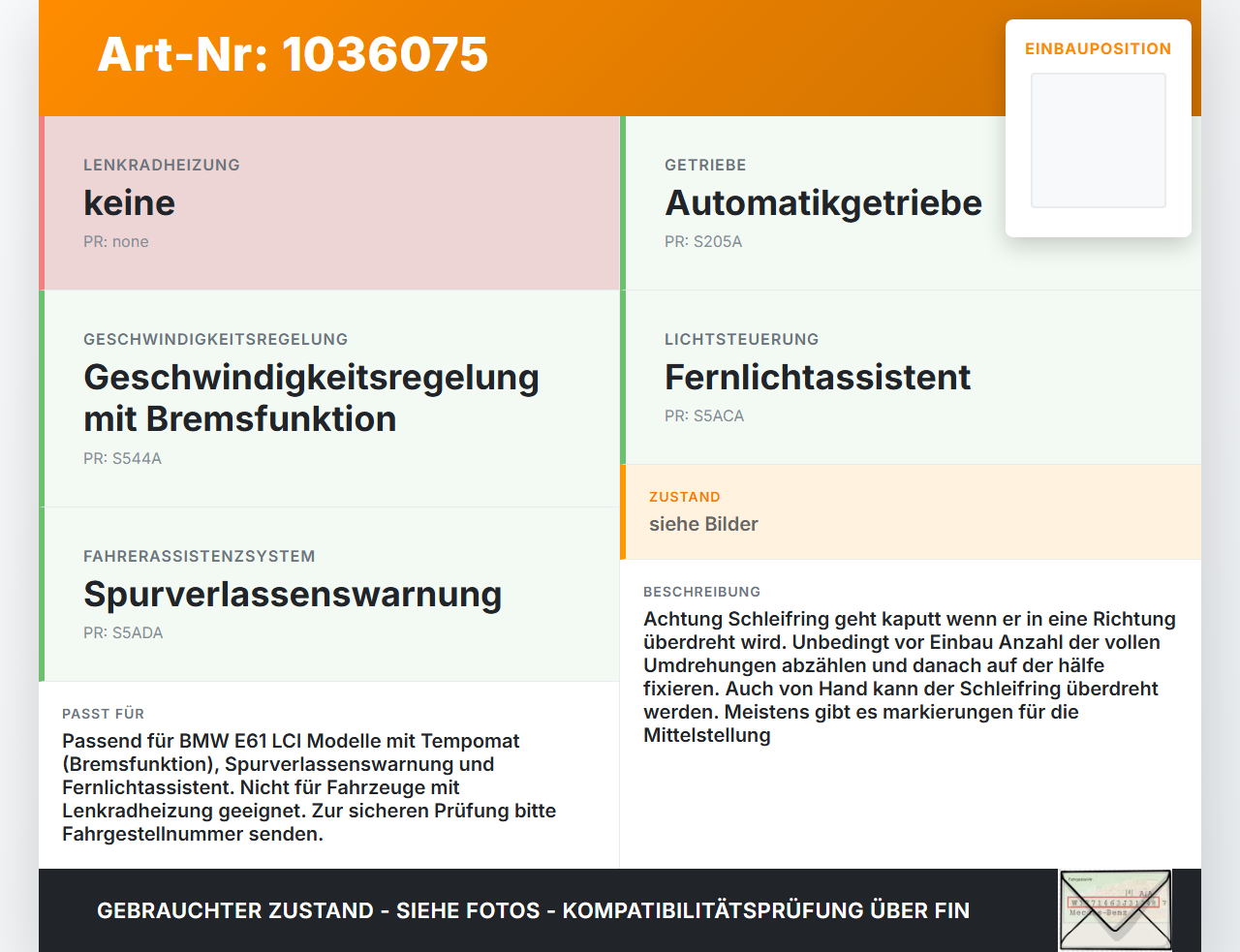Image resolution: width=1240 pixels, height=952 pixels.
Task: Select the ZUSTAND label
Action: click(x=685, y=497)
